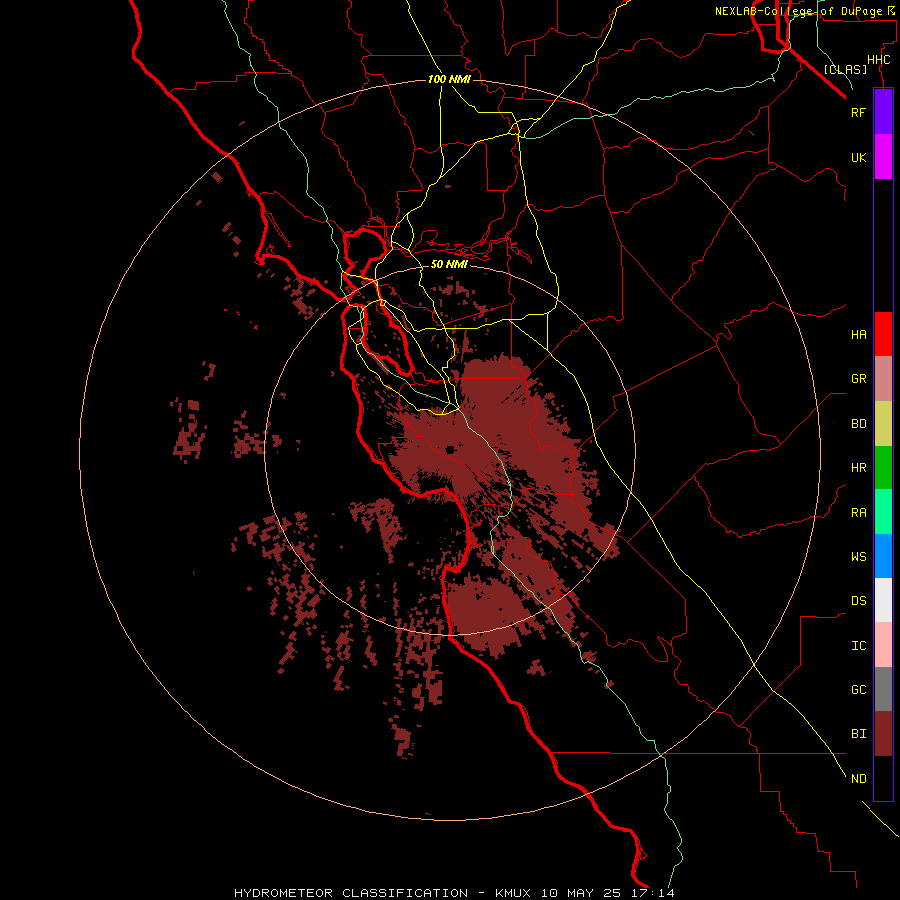The height and width of the screenshot is (900, 900).
Task: Click the BD legend label
Action: click(x=858, y=424)
